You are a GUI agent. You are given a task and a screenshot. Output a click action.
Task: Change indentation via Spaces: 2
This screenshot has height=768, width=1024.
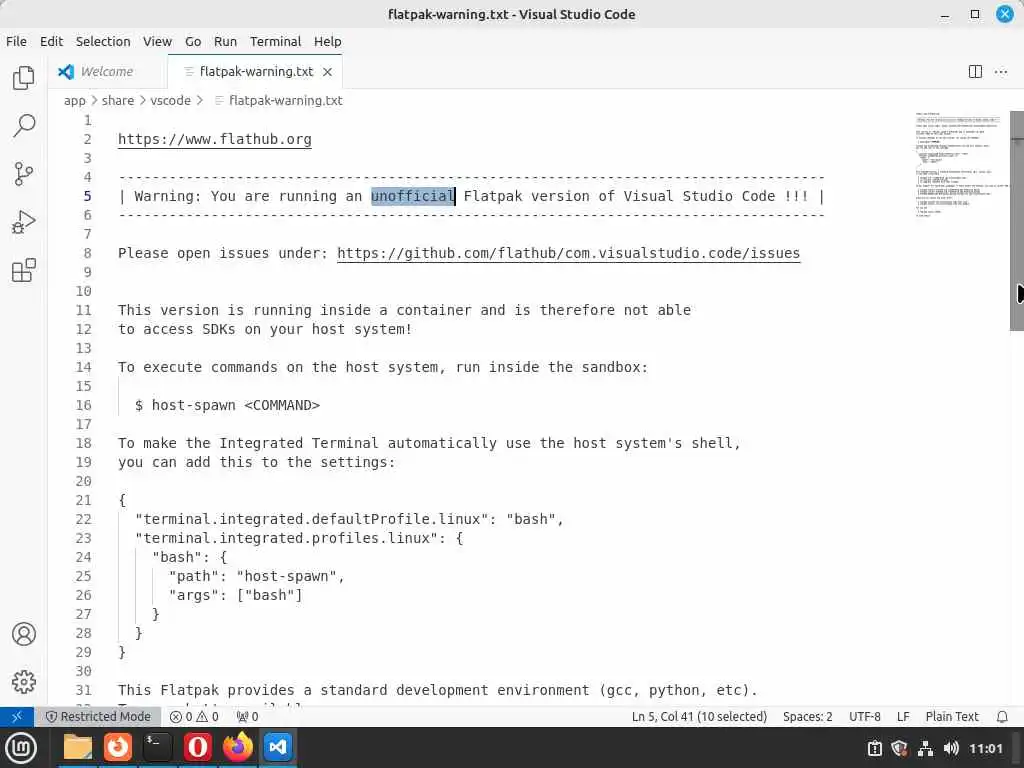click(x=807, y=716)
